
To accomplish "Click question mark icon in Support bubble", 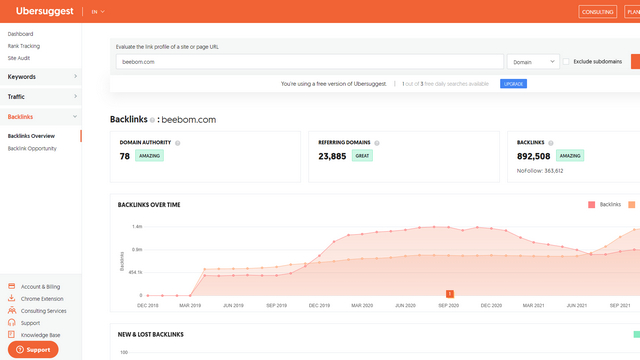I will tap(20, 350).
